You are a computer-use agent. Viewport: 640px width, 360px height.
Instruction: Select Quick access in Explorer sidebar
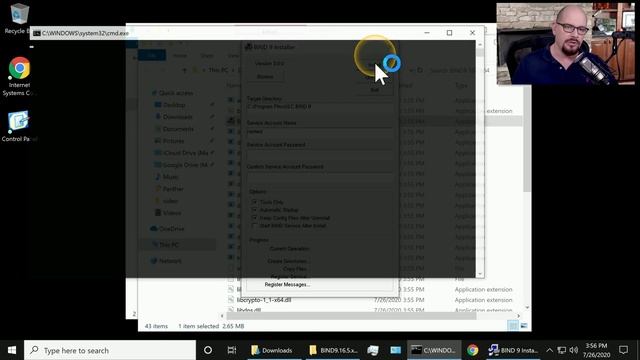tap(176, 93)
